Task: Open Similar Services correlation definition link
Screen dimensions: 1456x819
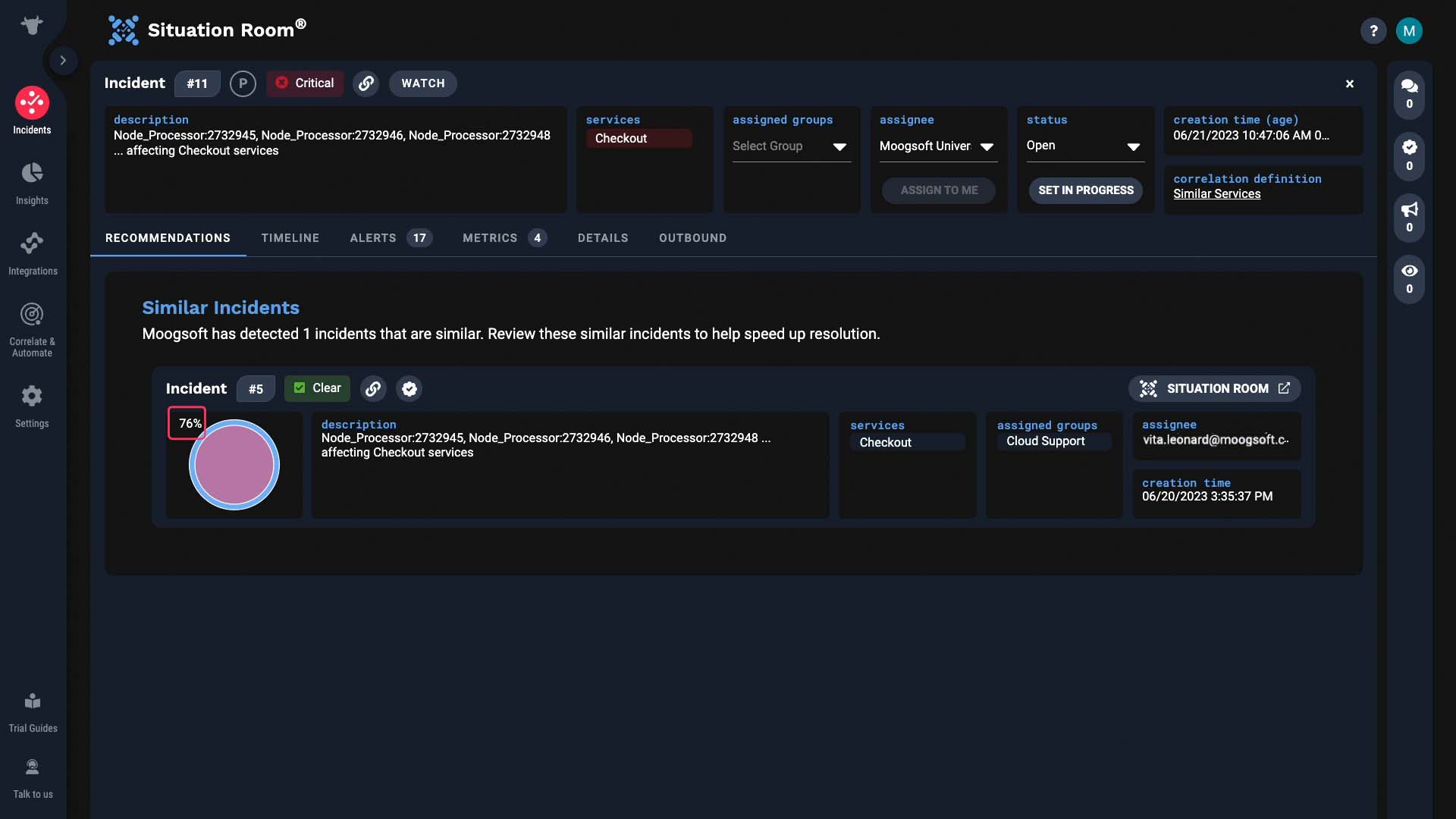Action: click(x=1216, y=194)
